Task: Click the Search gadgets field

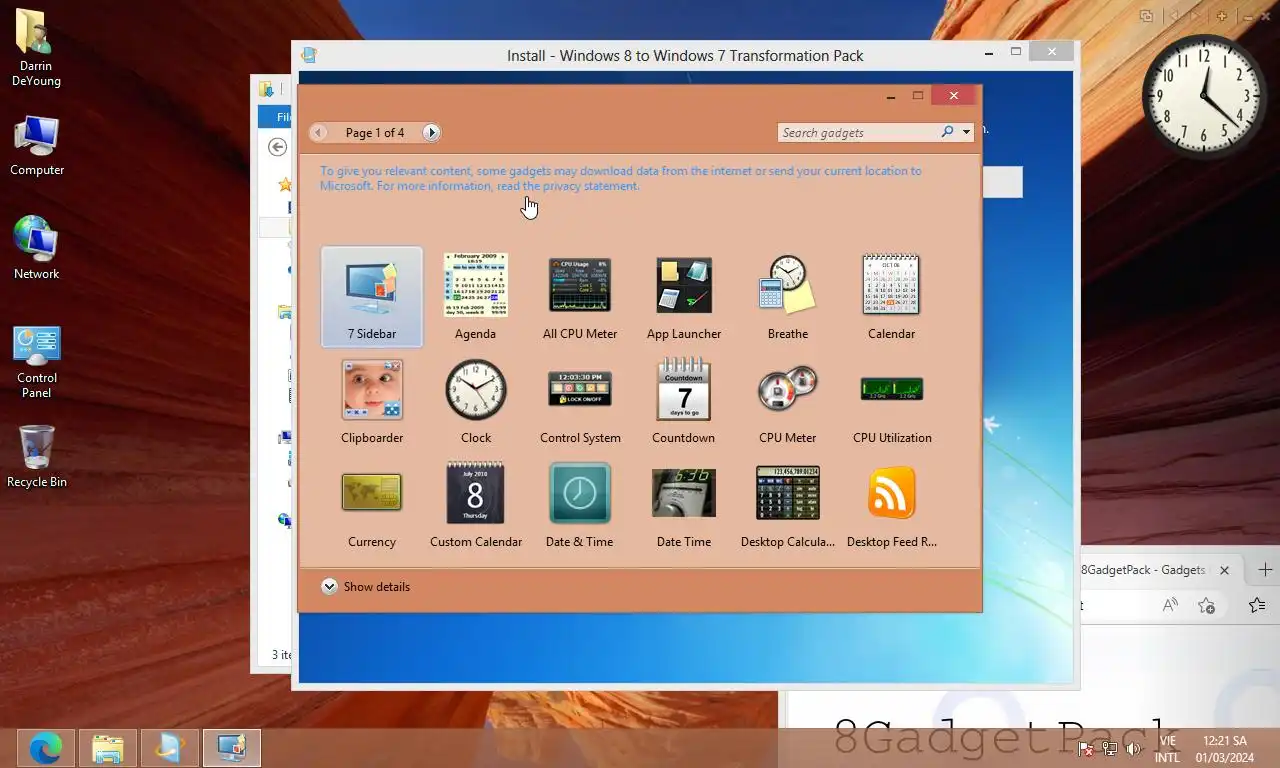Action: pos(858,132)
